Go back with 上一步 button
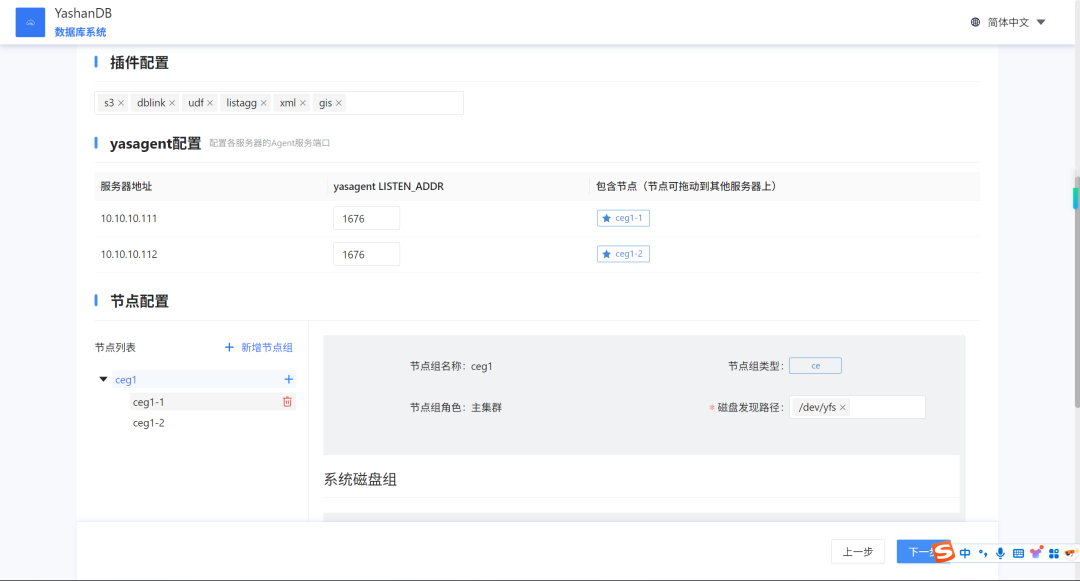This screenshot has width=1080, height=581. (858, 552)
